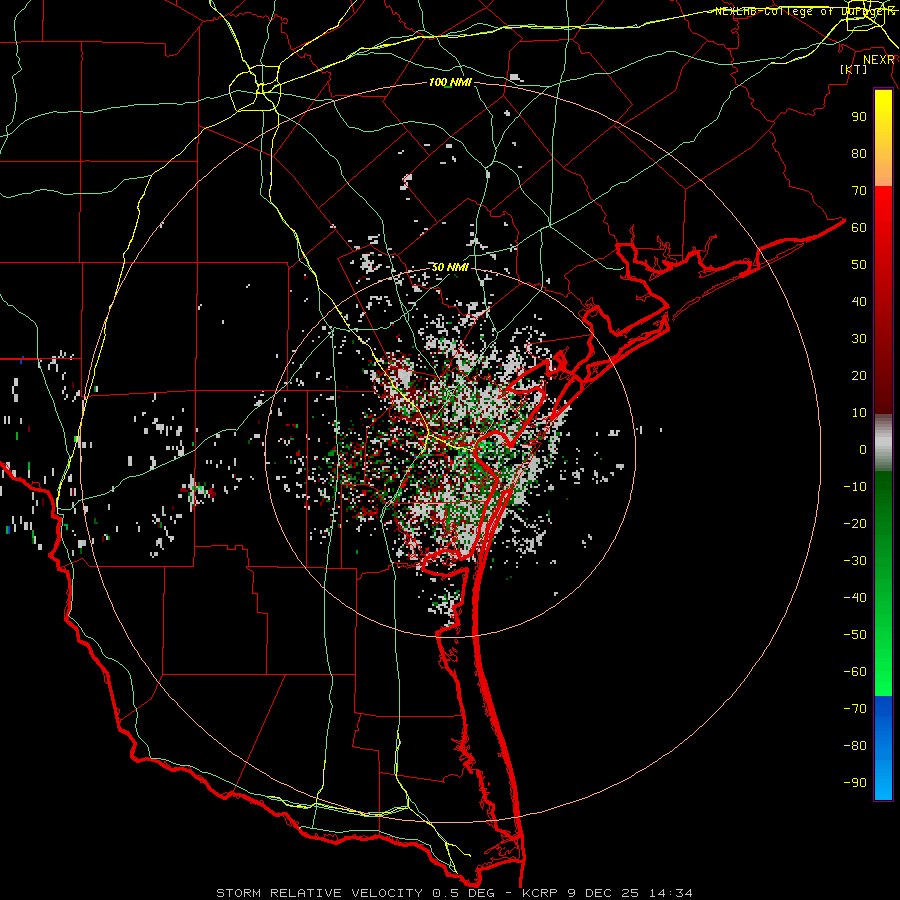Select the 30 knot scale value
Image resolution: width=900 pixels, height=900 pixels.
859,339
